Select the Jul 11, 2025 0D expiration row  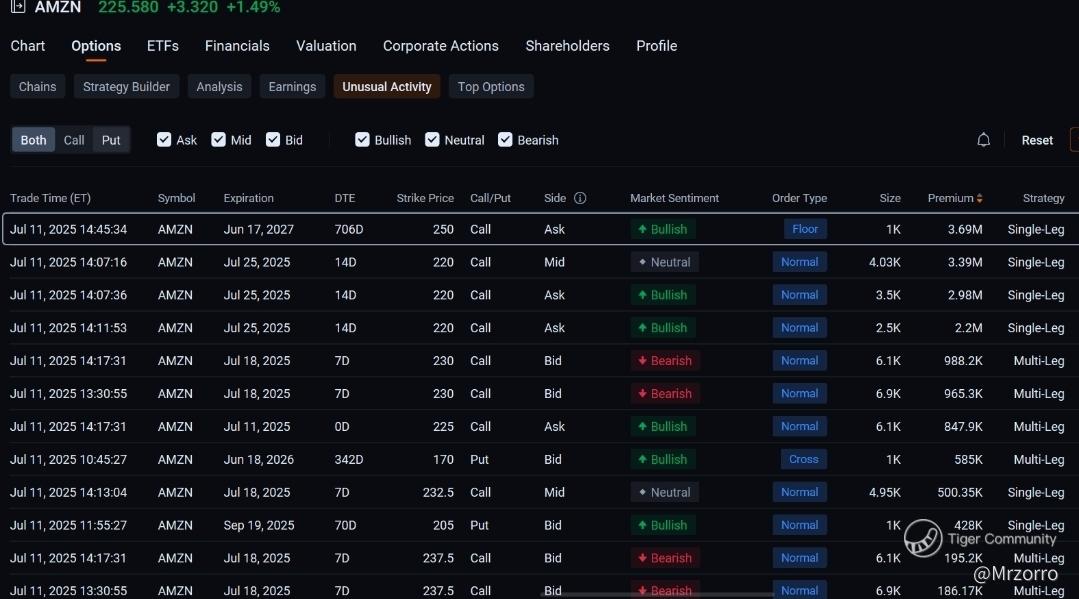541,427
